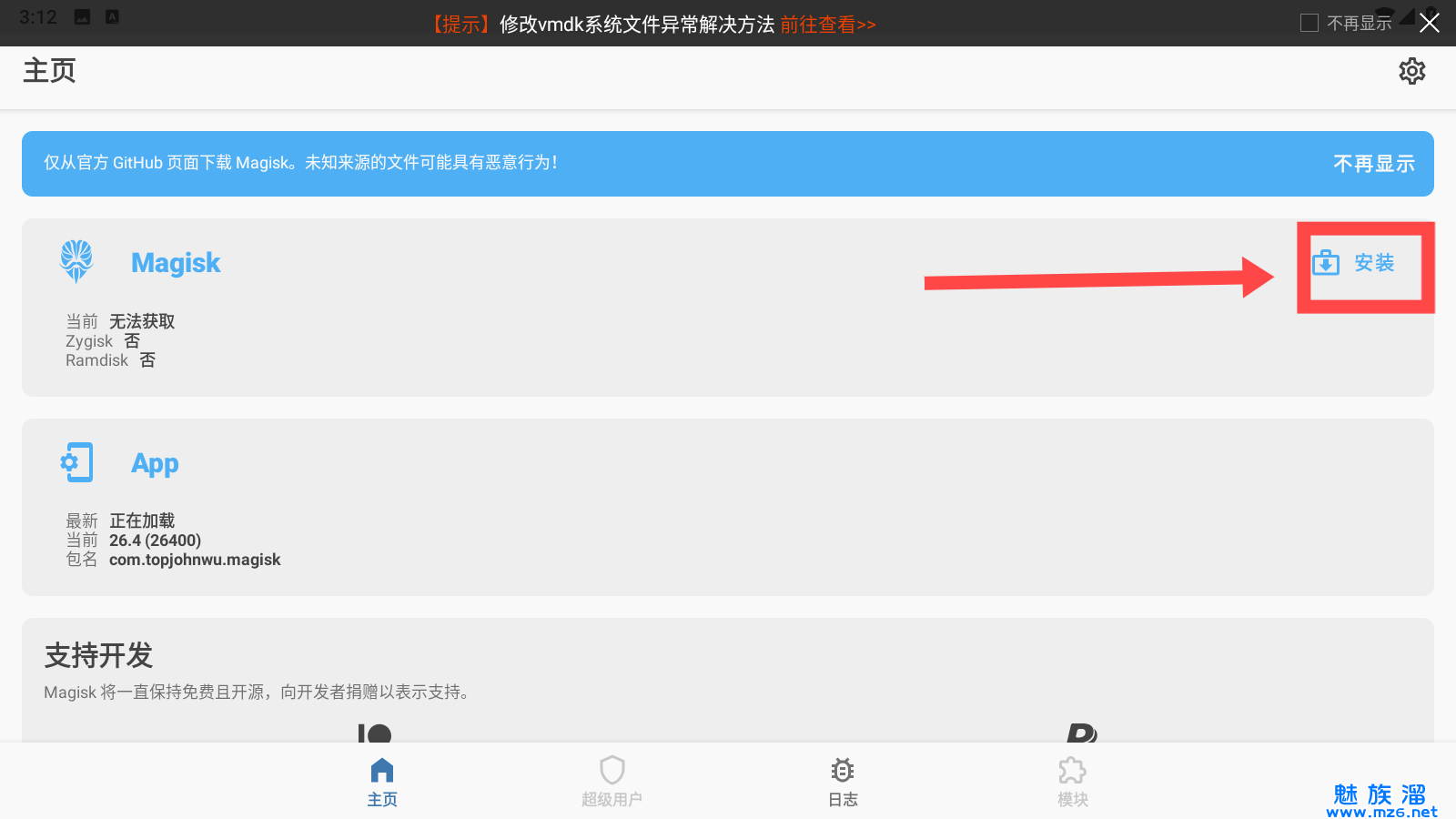Click the Magisk mask logo icon
The width and height of the screenshot is (1456, 819).
(76, 261)
